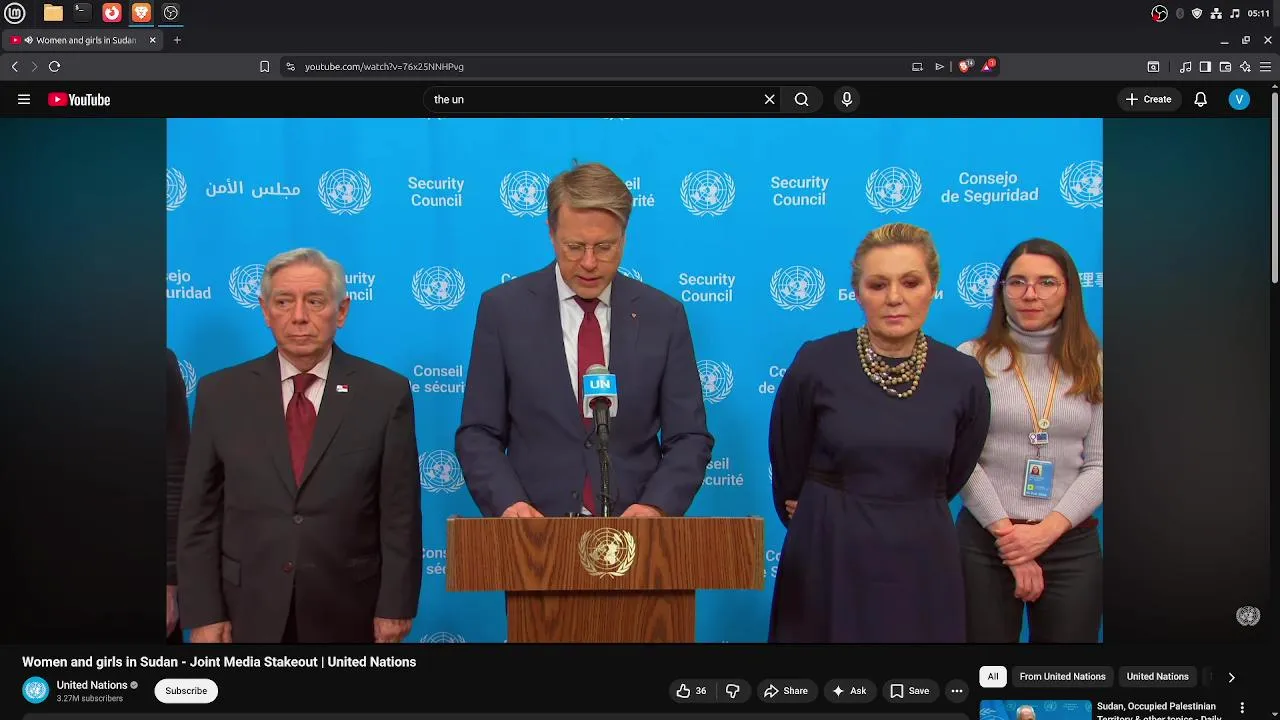1280x720 pixels.
Task: Focus the YouTube URL address field
Action: tap(600, 67)
